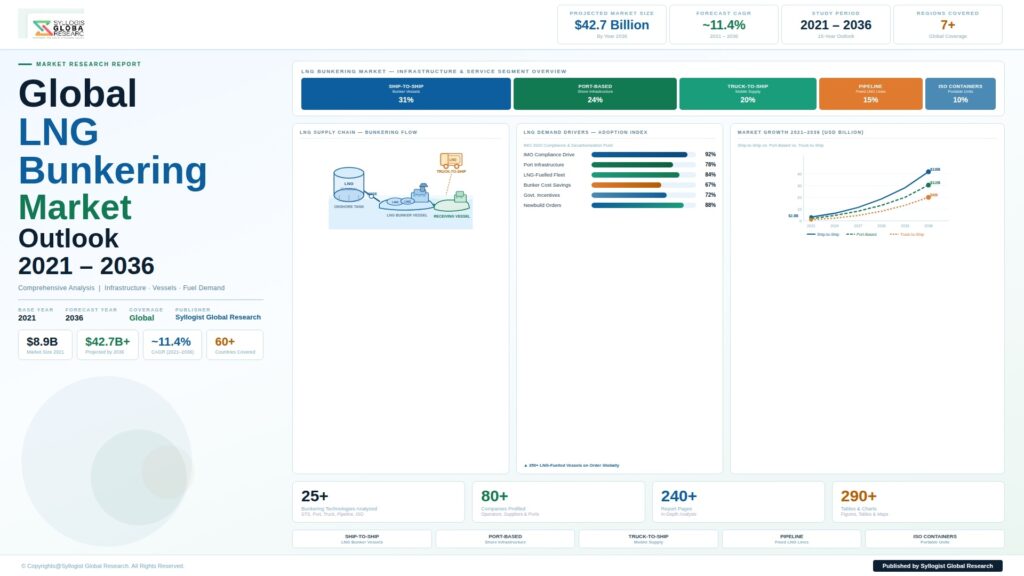Click the LNG onshore tank illustration
Image resolution: width=1024 pixels, height=576 pixels.
coord(349,186)
